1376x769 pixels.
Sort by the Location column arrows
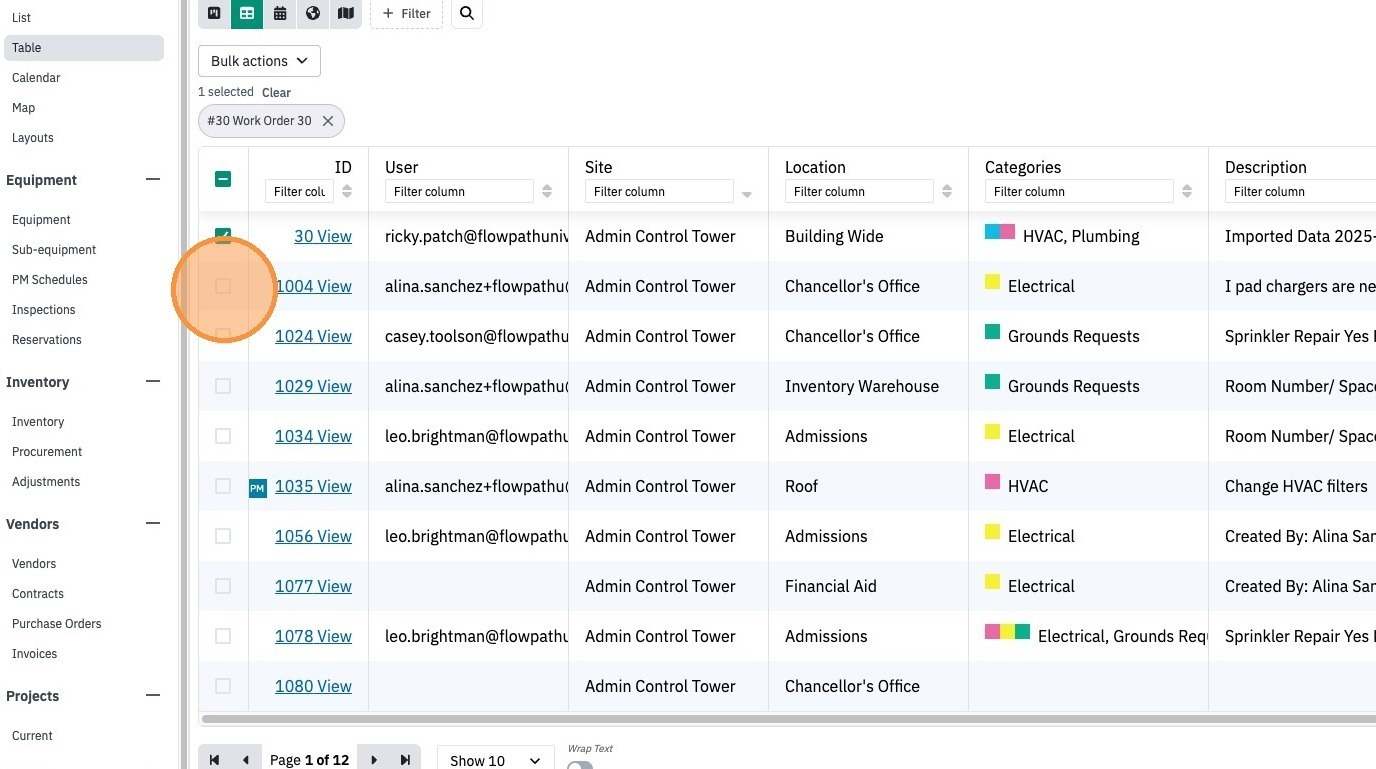click(x=947, y=191)
